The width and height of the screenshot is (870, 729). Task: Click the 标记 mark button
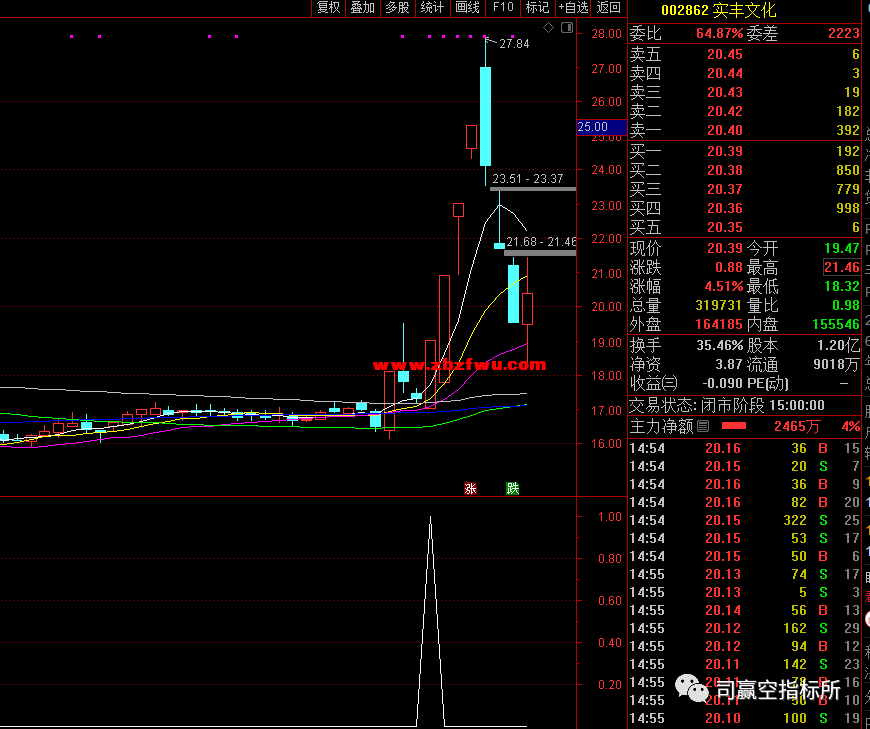(x=538, y=8)
